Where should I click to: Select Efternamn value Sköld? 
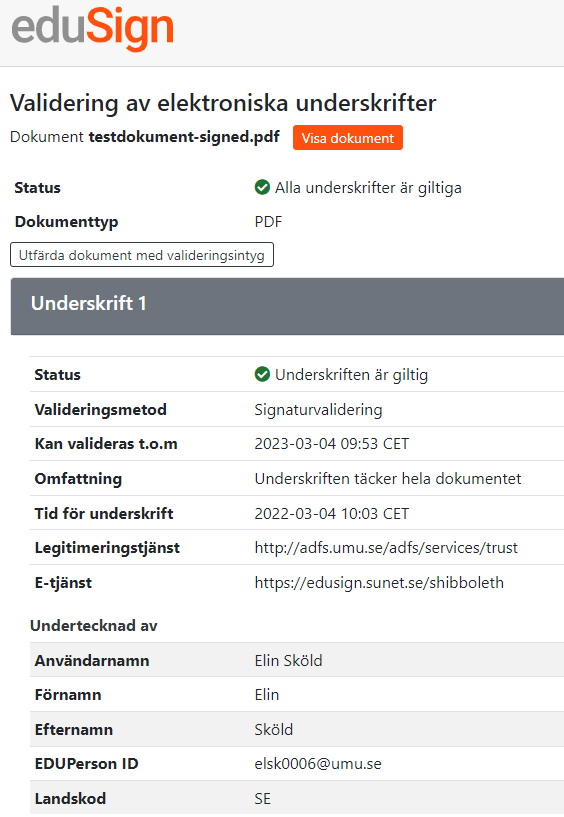pos(274,729)
